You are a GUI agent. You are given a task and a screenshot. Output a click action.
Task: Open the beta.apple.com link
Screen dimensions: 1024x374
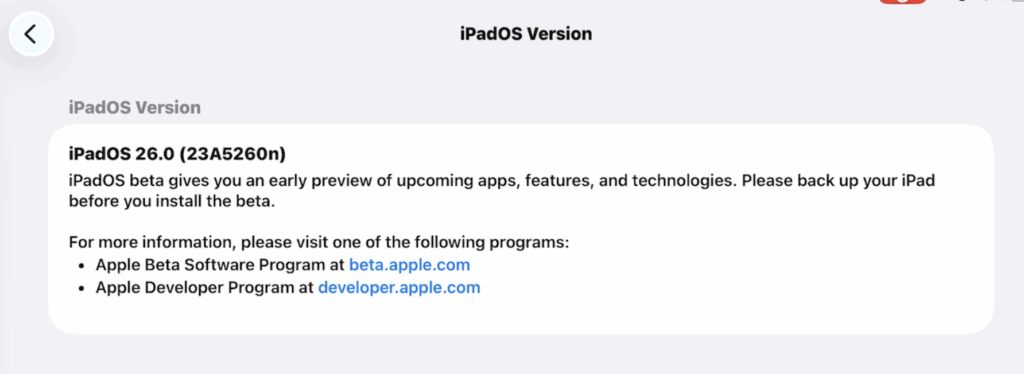pos(409,265)
